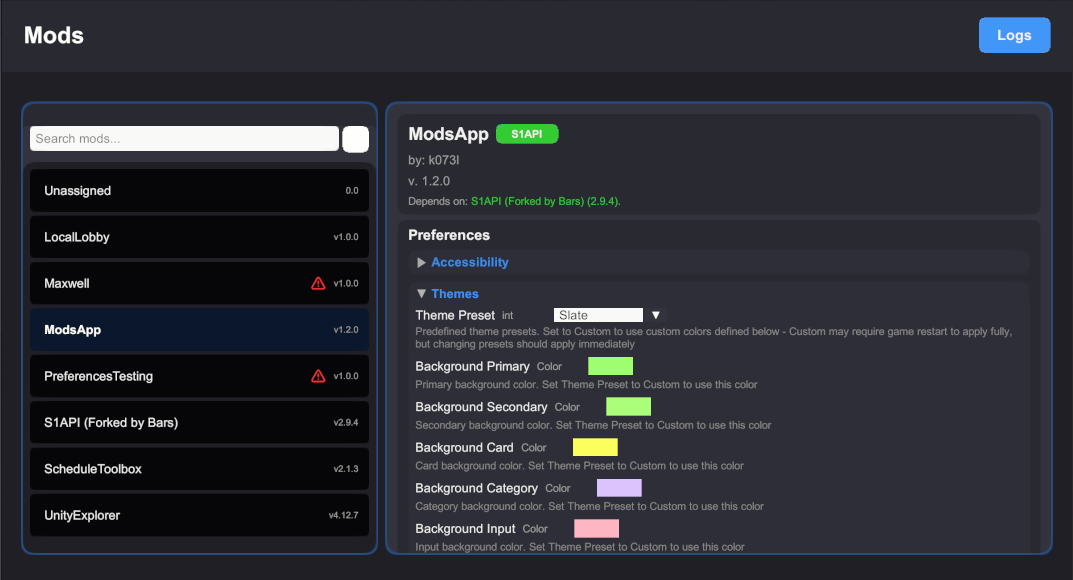Click the Background Secondary green swatch

pyautogui.click(x=629, y=406)
